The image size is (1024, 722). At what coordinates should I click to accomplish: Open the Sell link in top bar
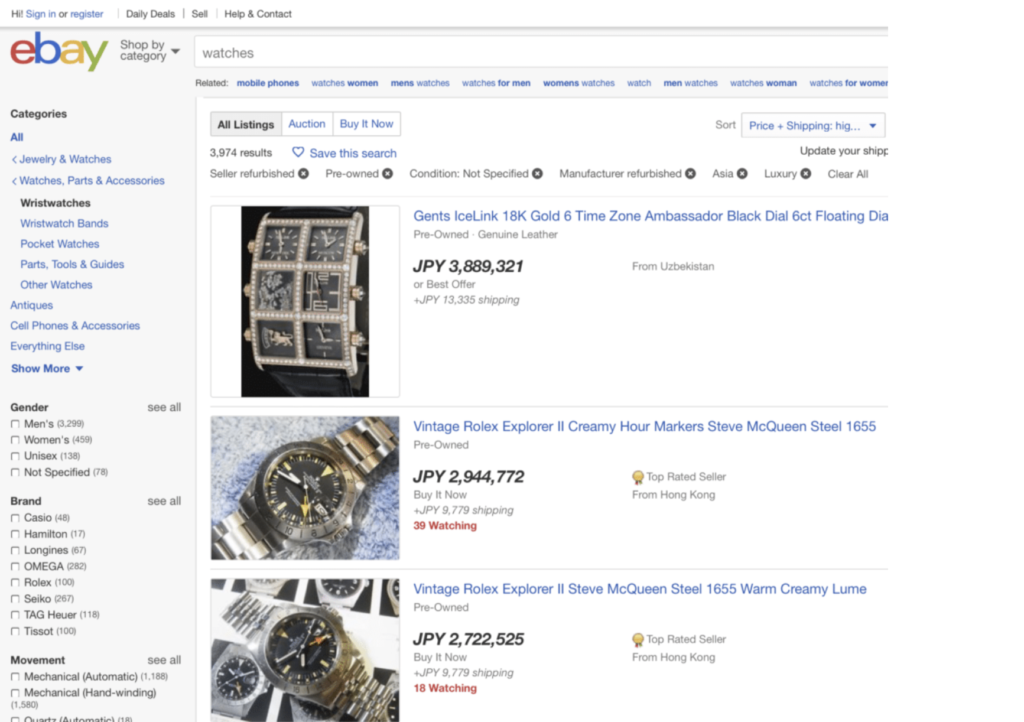tap(200, 14)
